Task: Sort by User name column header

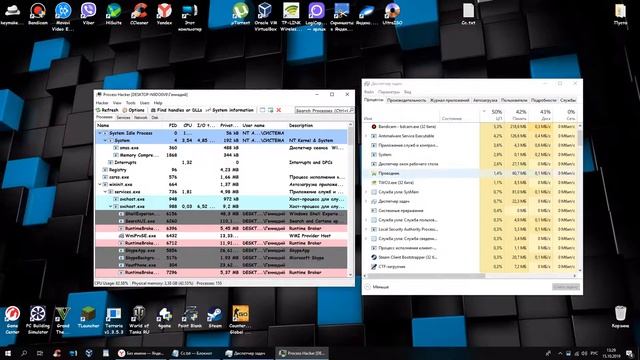Action: coord(253,125)
